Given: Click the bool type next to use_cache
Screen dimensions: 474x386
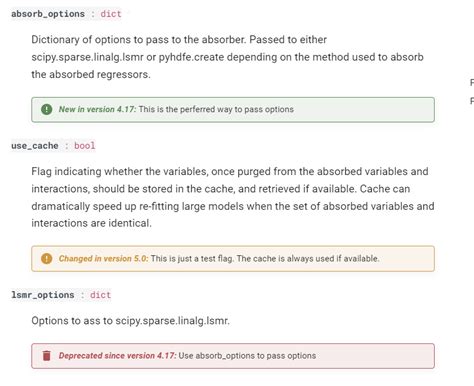Looking at the screenshot, I should 84,146.
